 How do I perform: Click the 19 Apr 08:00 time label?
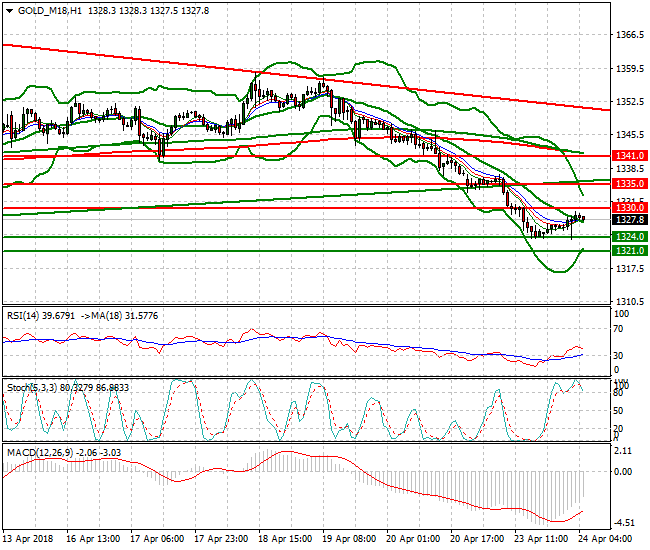[349, 539]
